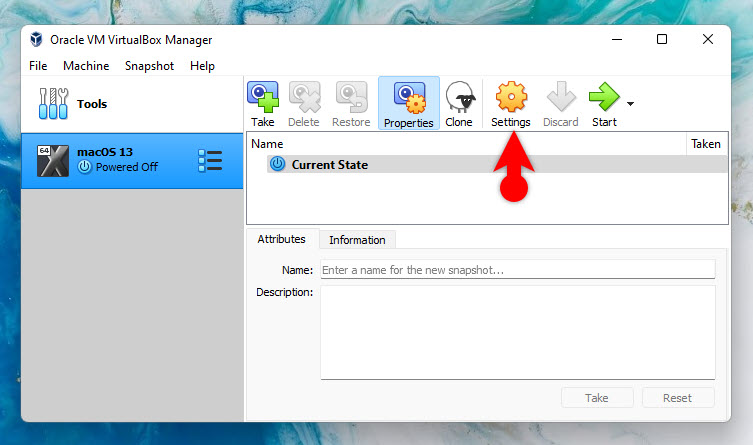Switch to the Attributes tab
This screenshot has width=753, height=445.
281,239
